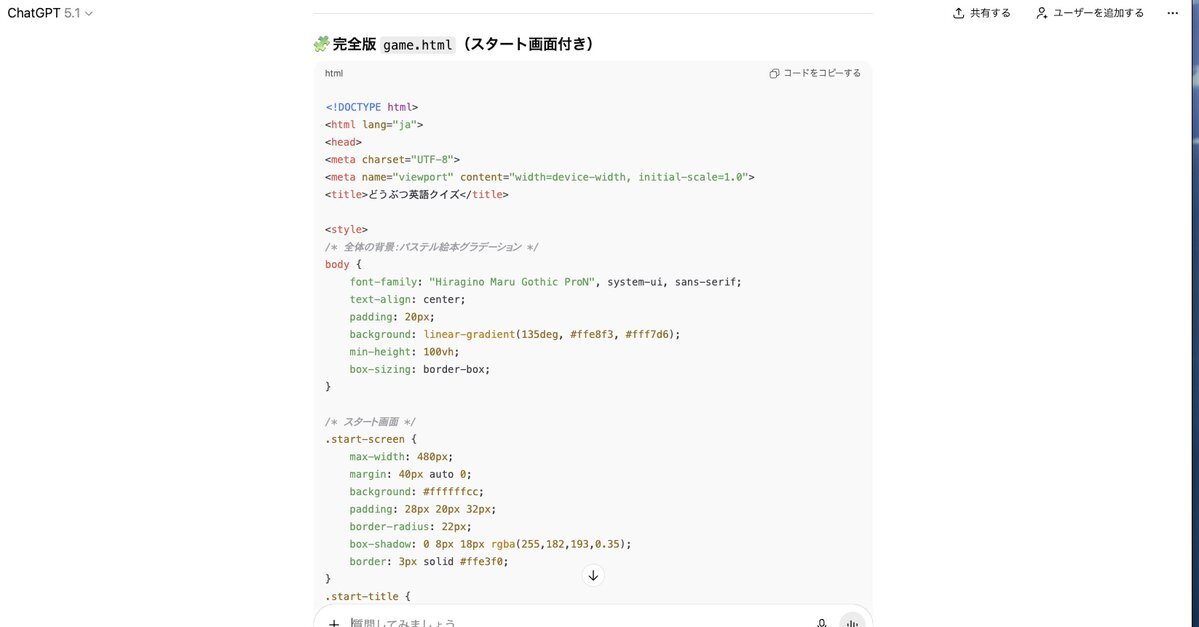Click the .start-screen CSS selector
The width and height of the screenshot is (1199, 627).
tap(365, 439)
